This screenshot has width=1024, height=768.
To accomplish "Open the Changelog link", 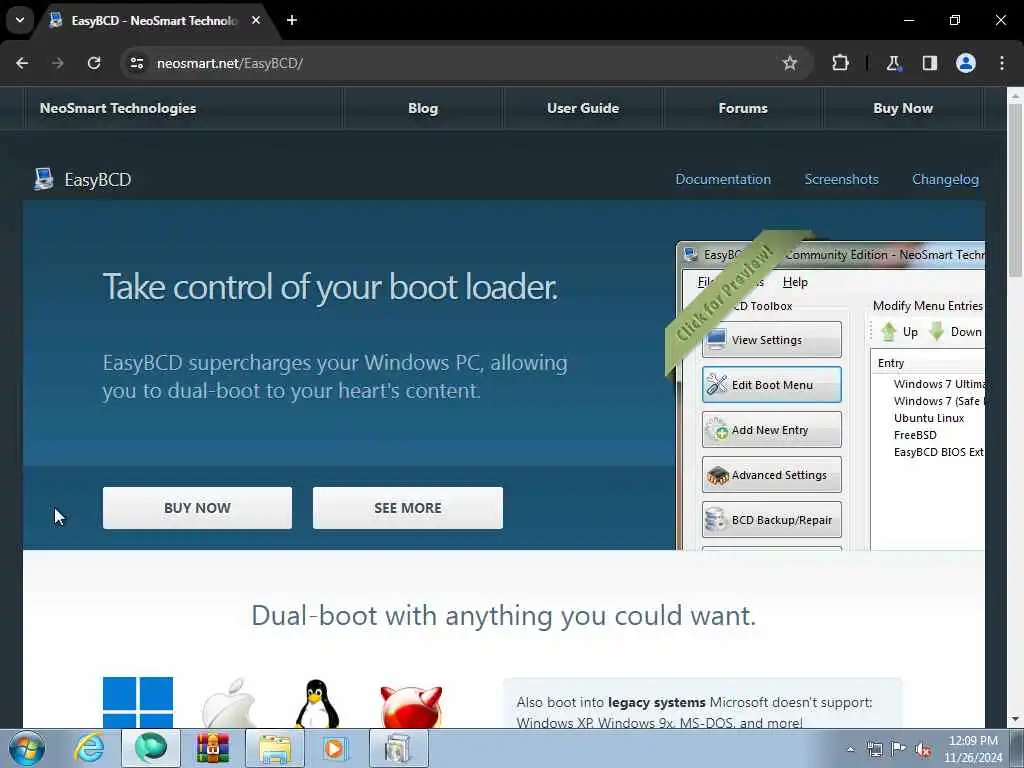I will click(945, 179).
